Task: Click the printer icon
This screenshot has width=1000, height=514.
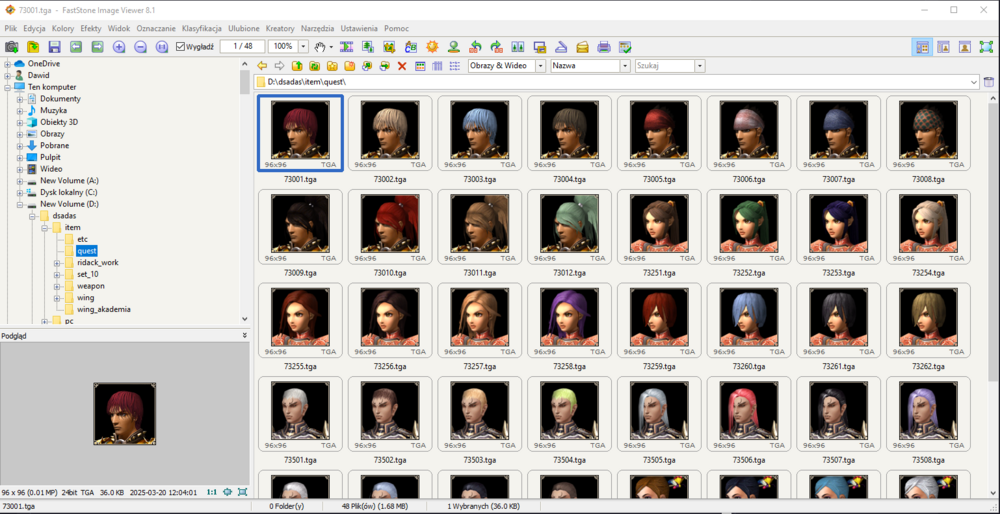Action: (x=604, y=47)
